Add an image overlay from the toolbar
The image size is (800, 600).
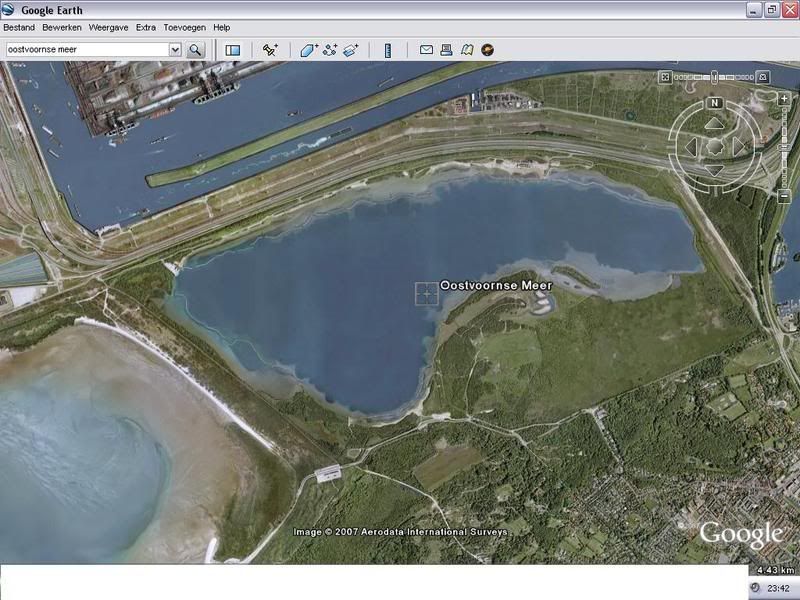[x=350, y=49]
